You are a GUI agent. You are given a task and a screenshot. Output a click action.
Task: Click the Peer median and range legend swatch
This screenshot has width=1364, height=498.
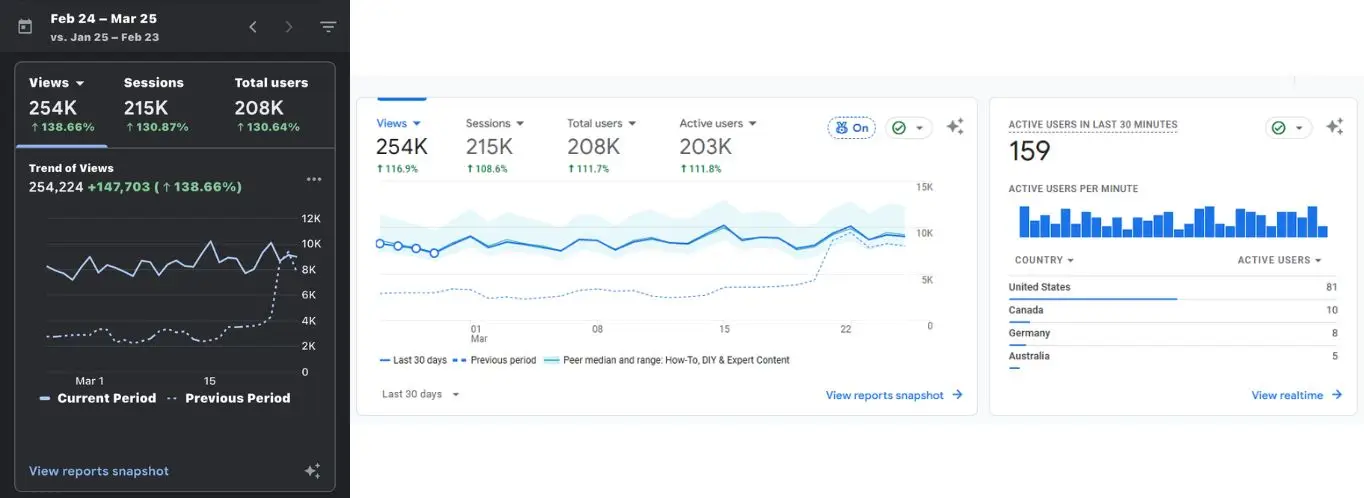(x=551, y=360)
